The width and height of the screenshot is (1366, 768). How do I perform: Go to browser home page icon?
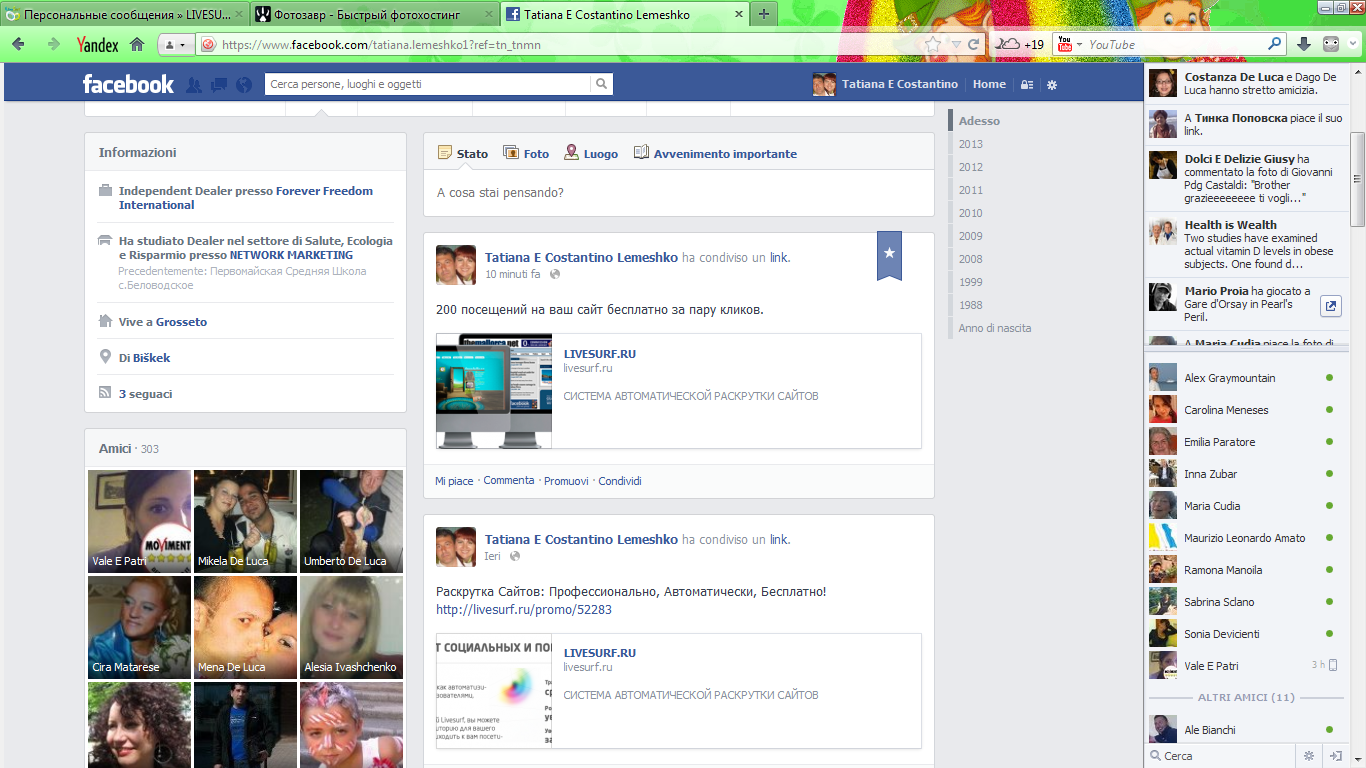coord(137,44)
